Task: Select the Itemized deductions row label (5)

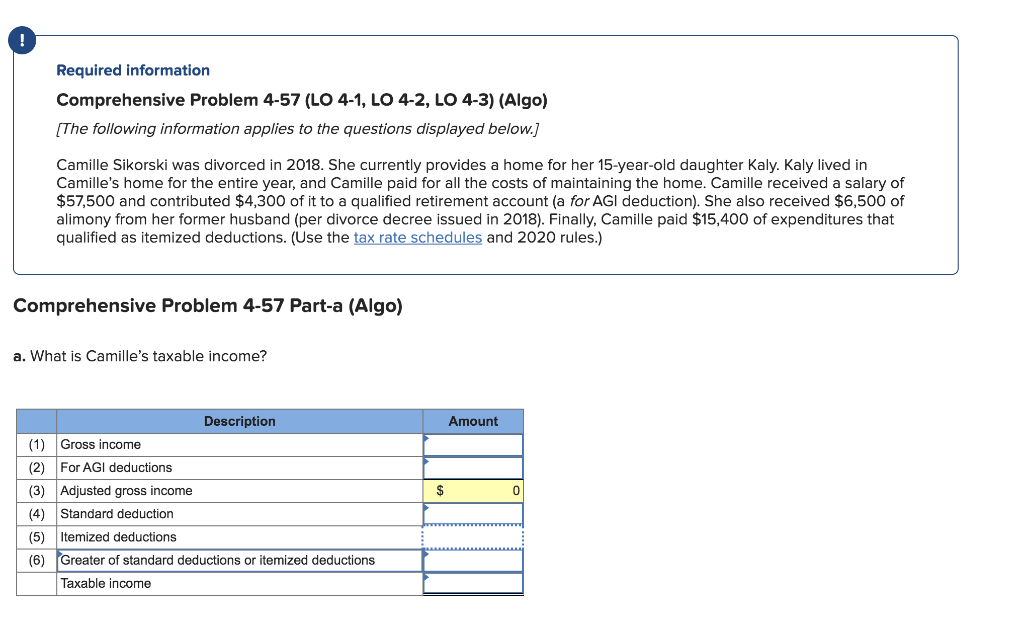Action: pos(36,537)
